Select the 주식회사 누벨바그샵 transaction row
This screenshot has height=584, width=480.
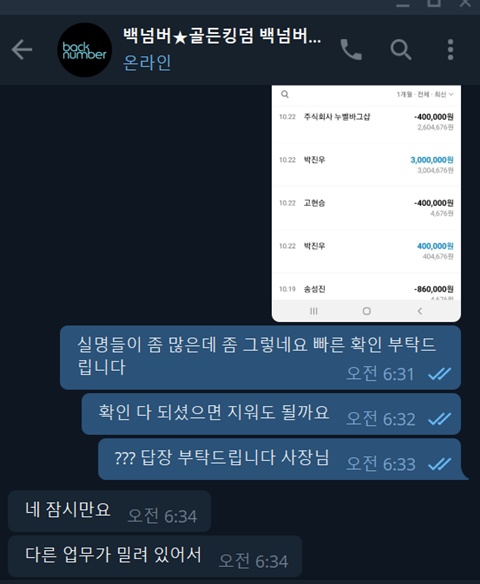366,122
